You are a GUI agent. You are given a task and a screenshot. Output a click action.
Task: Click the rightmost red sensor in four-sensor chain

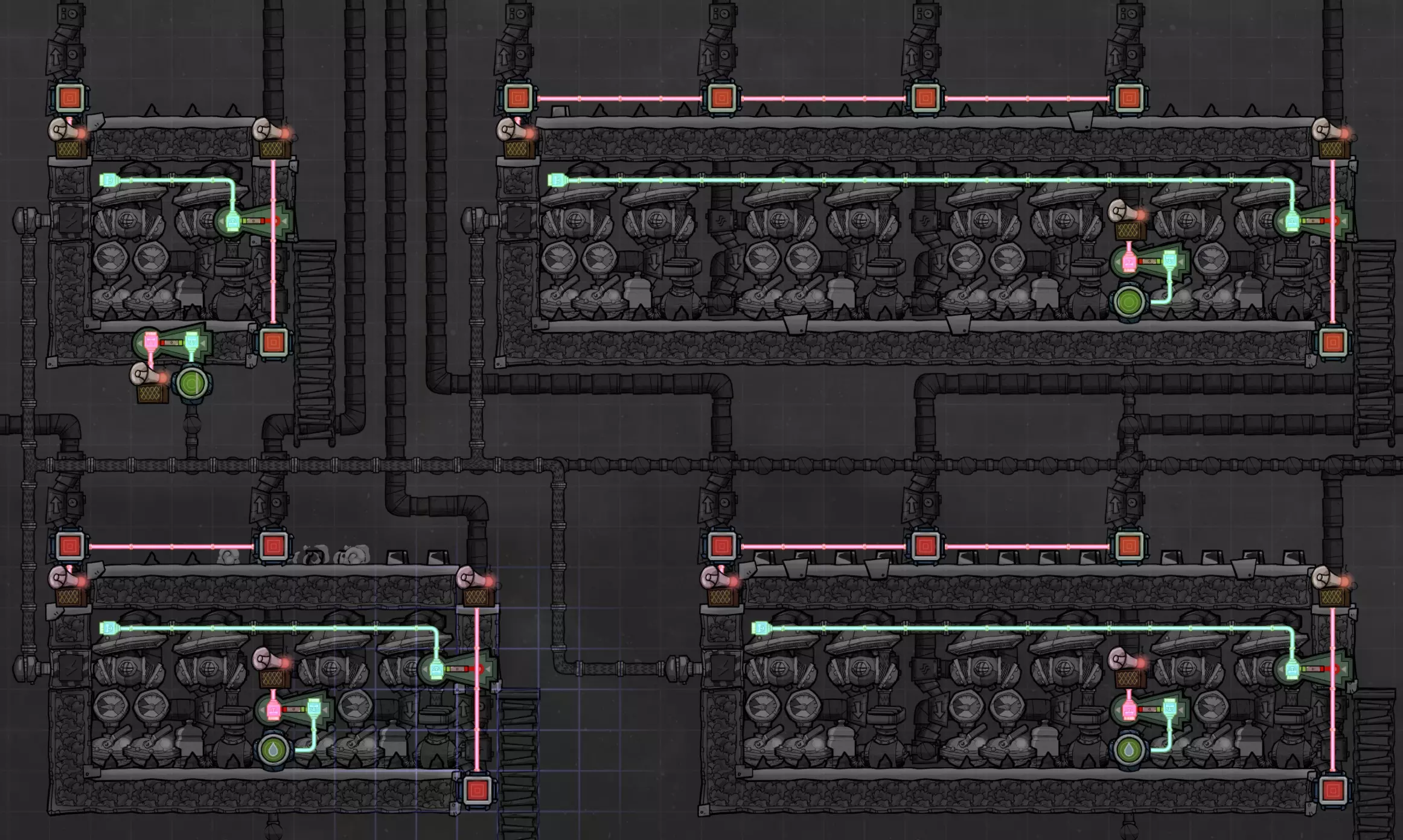tap(1128, 98)
